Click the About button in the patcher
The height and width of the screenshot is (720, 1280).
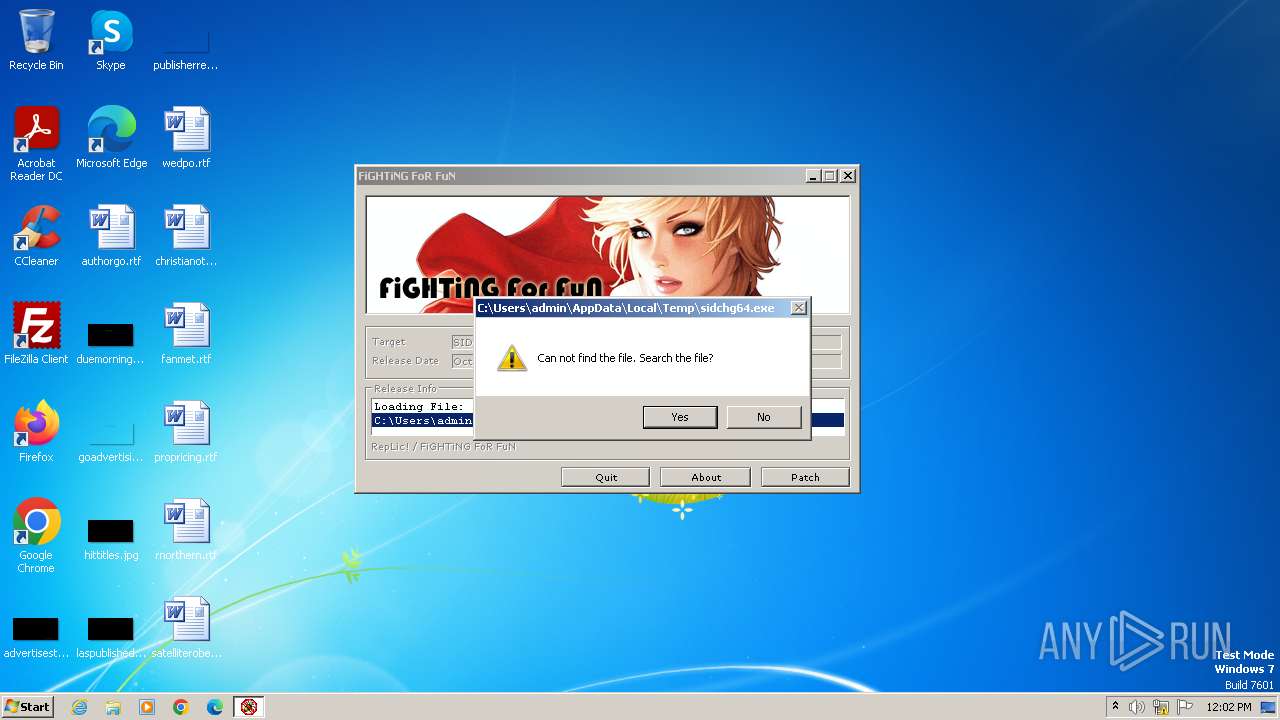pos(706,477)
